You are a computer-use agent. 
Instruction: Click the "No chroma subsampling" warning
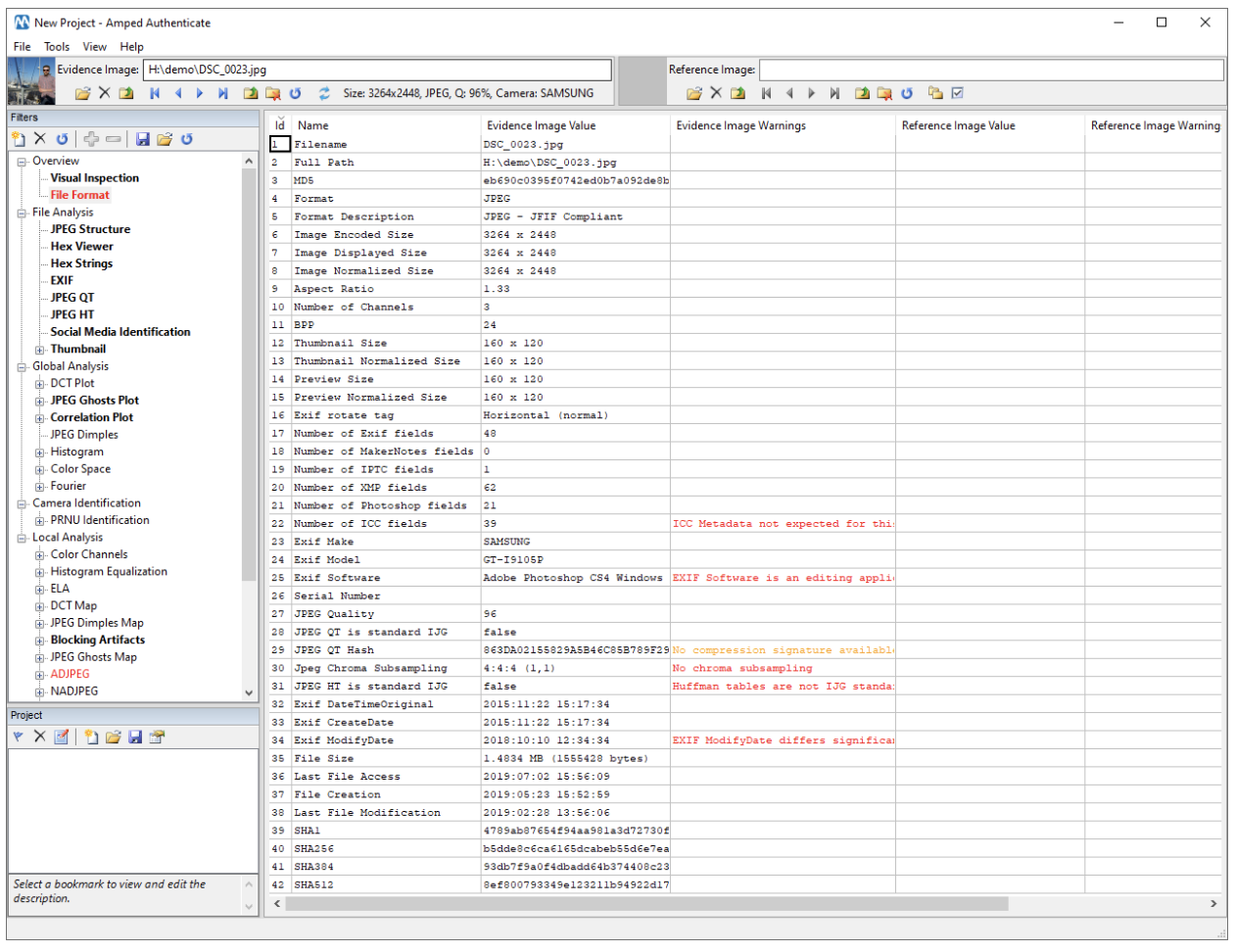[742, 668]
